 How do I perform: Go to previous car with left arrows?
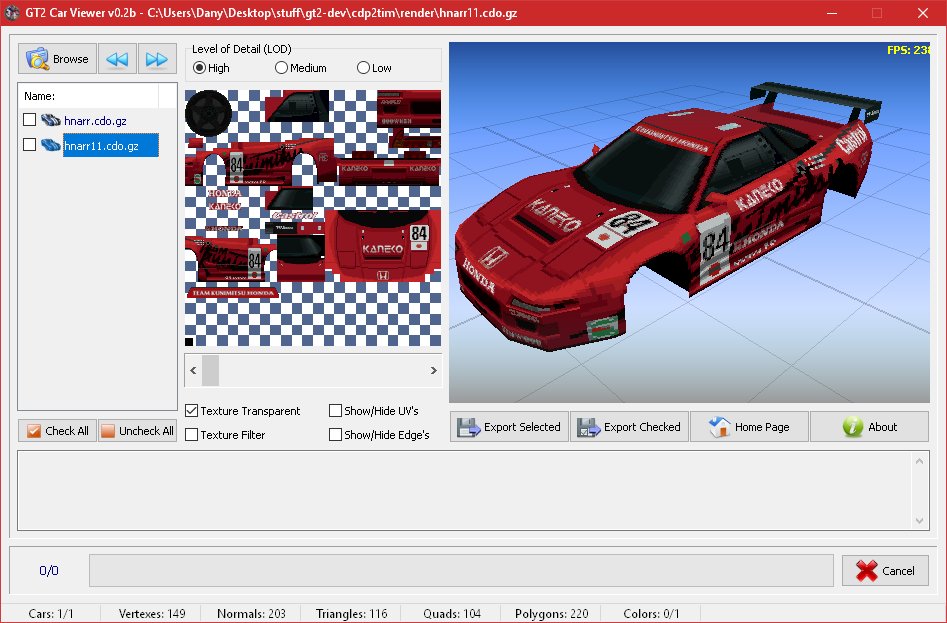[117, 59]
